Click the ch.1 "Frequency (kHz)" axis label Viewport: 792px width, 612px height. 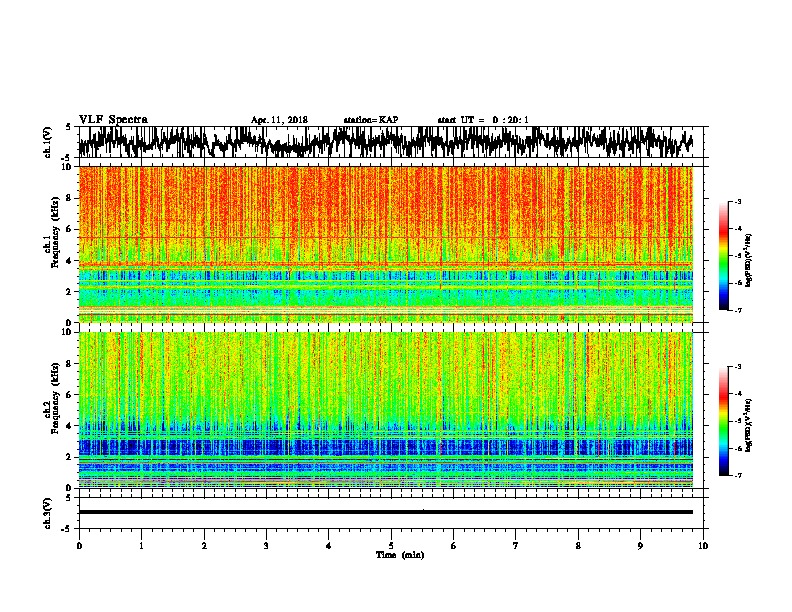pos(55,233)
